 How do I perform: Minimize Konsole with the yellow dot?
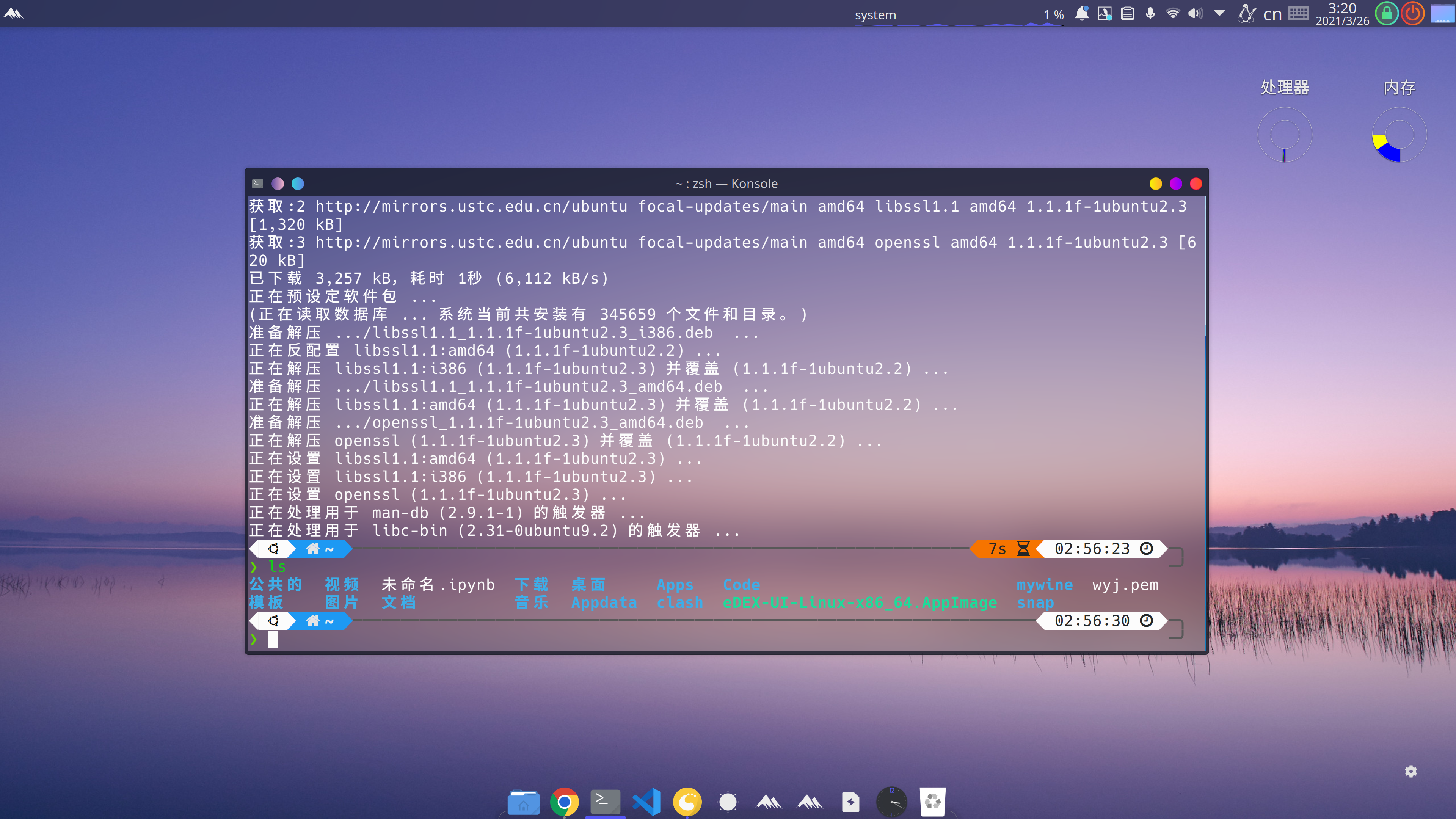pyautogui.click(x=1156, y=184)
